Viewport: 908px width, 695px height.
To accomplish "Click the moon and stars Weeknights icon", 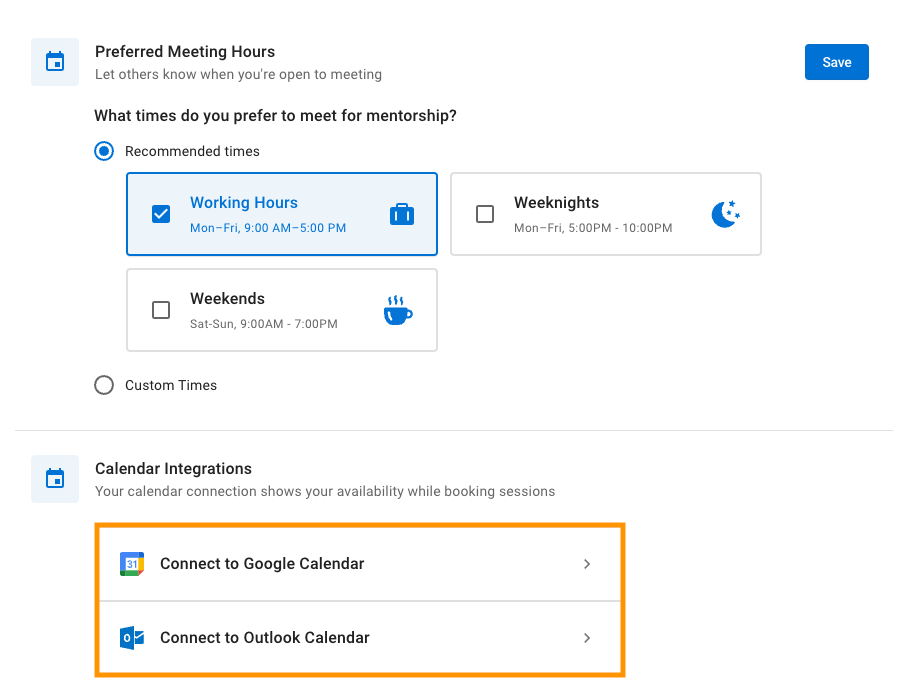I will click(726, 214).
